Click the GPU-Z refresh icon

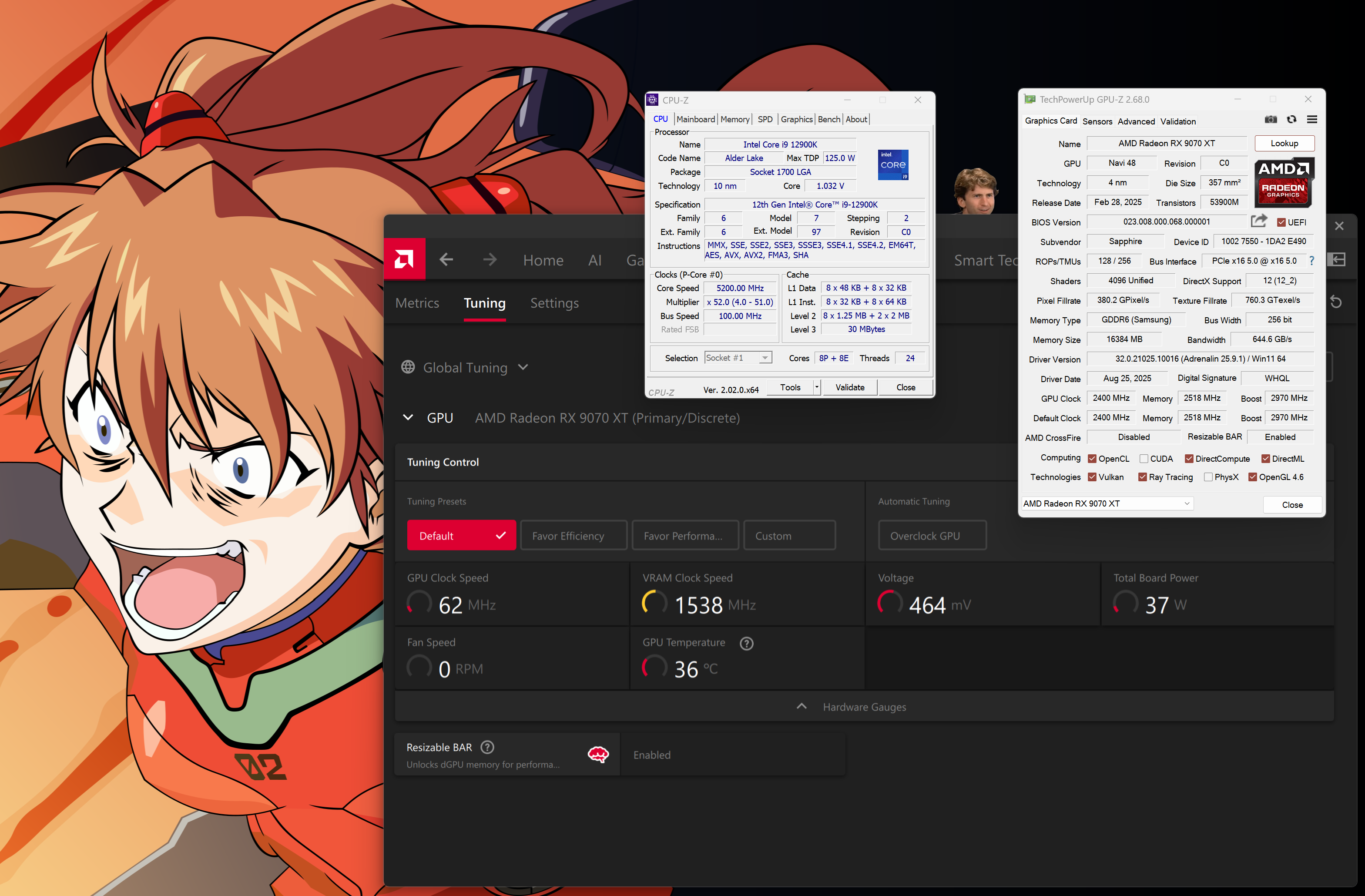point(1291,120)
